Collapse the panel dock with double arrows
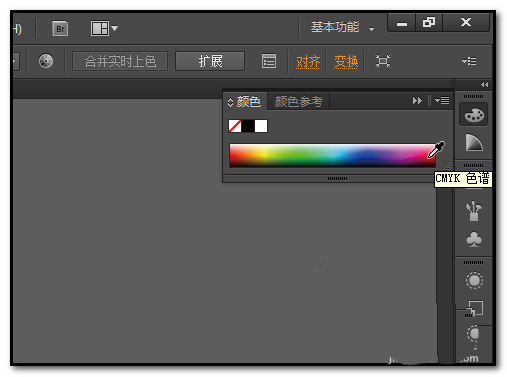Image resolution: width=507 pixels, height=377 pixels. pyautogui.click(x=484, y=85)
